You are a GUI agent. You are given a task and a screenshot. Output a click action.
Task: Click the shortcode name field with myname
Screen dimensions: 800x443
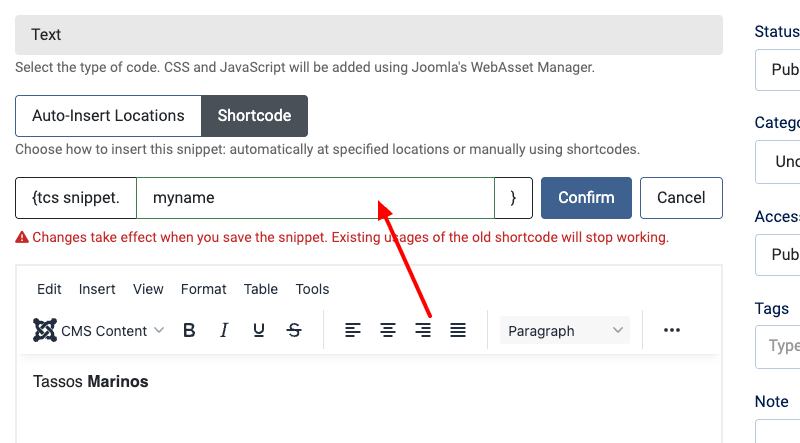[315, 198]
